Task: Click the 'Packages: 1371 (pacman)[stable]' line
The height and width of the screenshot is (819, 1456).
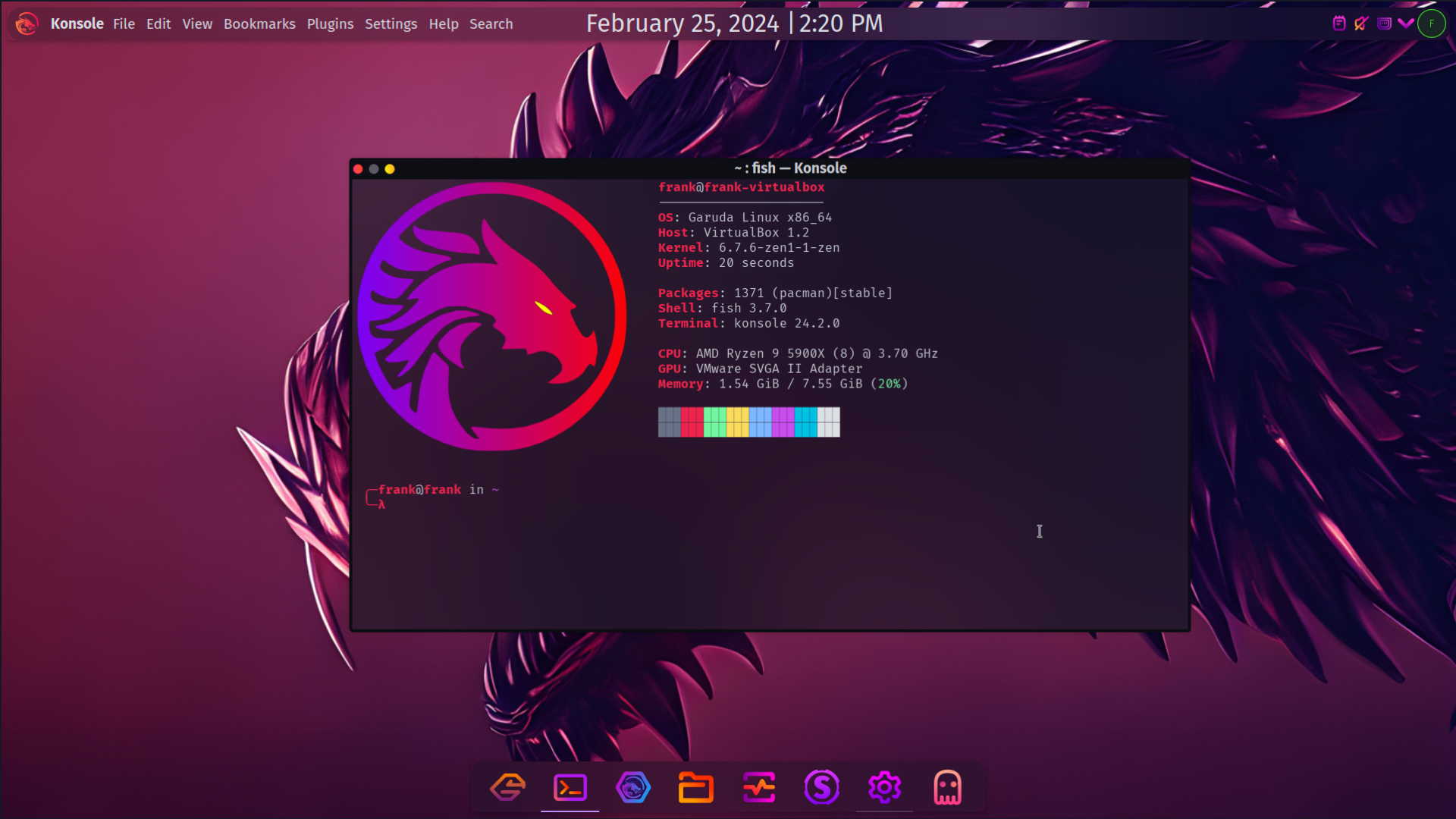Action: [x=775, y=293]
